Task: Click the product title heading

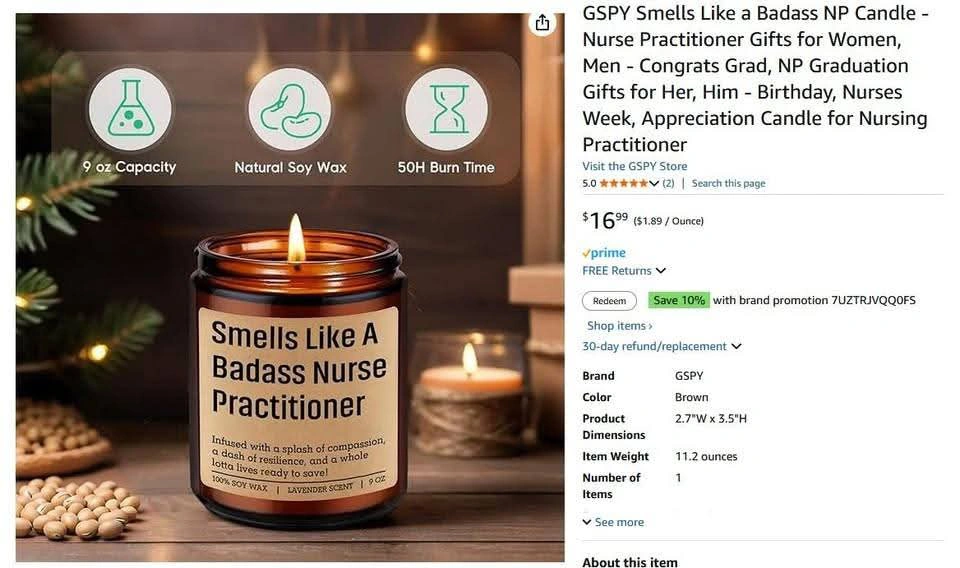Action: point(755,78)
